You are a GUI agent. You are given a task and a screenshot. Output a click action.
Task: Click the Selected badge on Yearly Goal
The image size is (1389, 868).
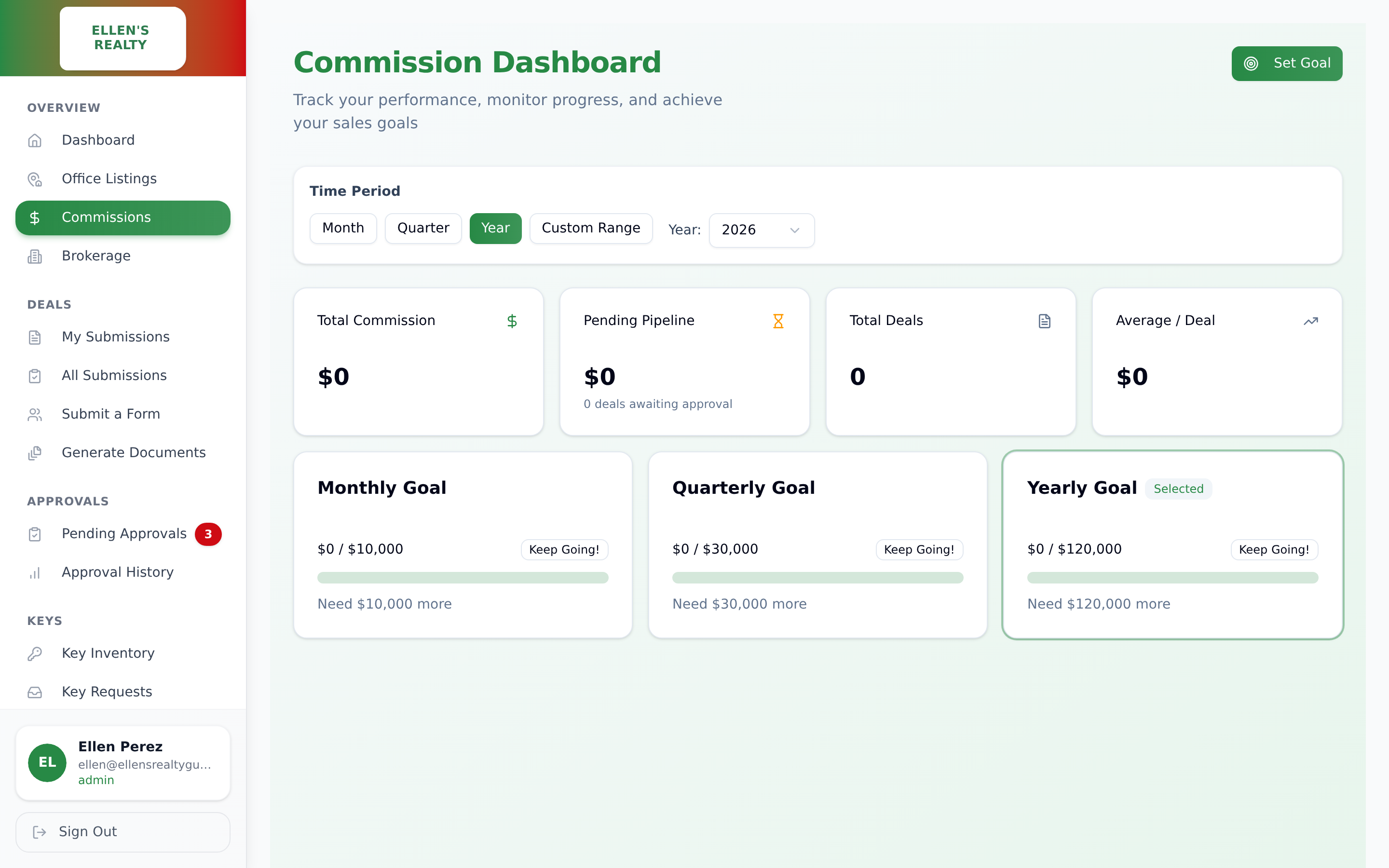pos(1178,488)
